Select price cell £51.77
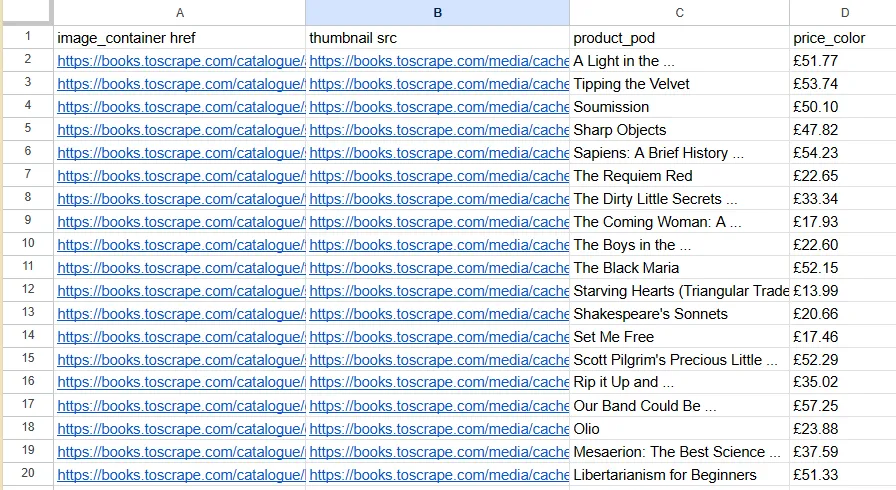The image size is (896, 490). point(843,61)
